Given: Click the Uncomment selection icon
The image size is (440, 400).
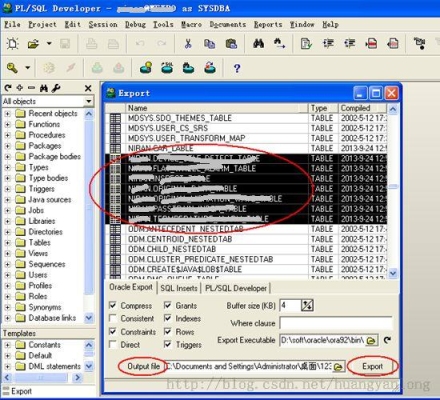Looking at the screenshot, I should click(393, 44).
